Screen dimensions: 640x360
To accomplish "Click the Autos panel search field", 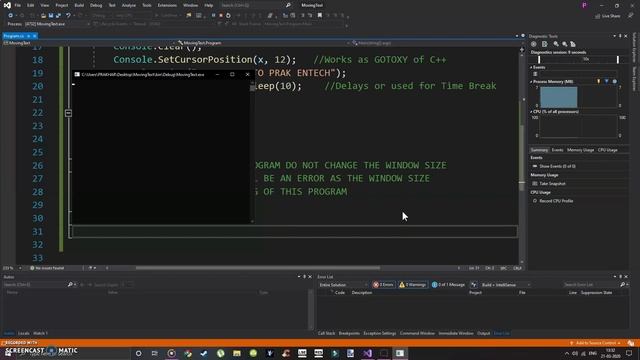I will point(35,284).
